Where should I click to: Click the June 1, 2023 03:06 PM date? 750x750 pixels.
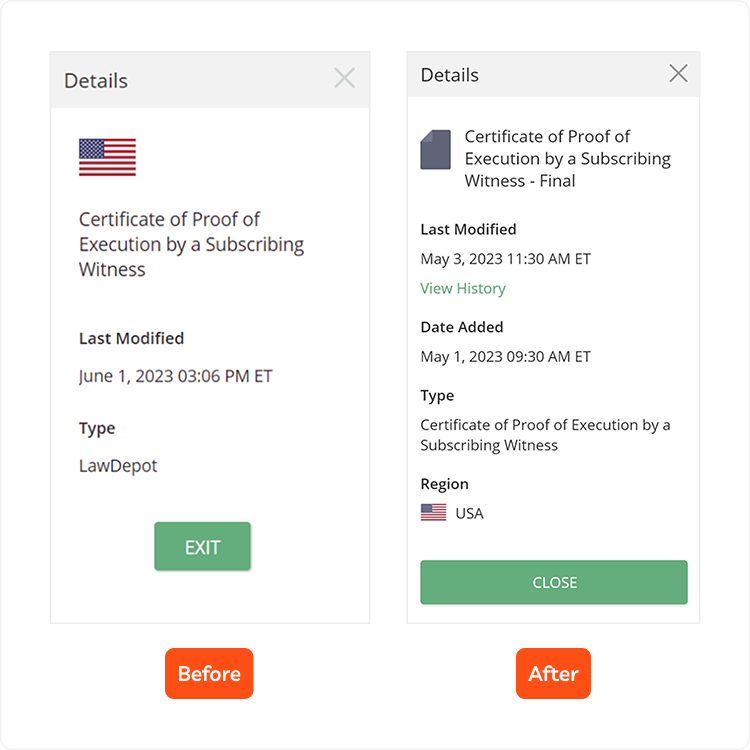(176, 376)
